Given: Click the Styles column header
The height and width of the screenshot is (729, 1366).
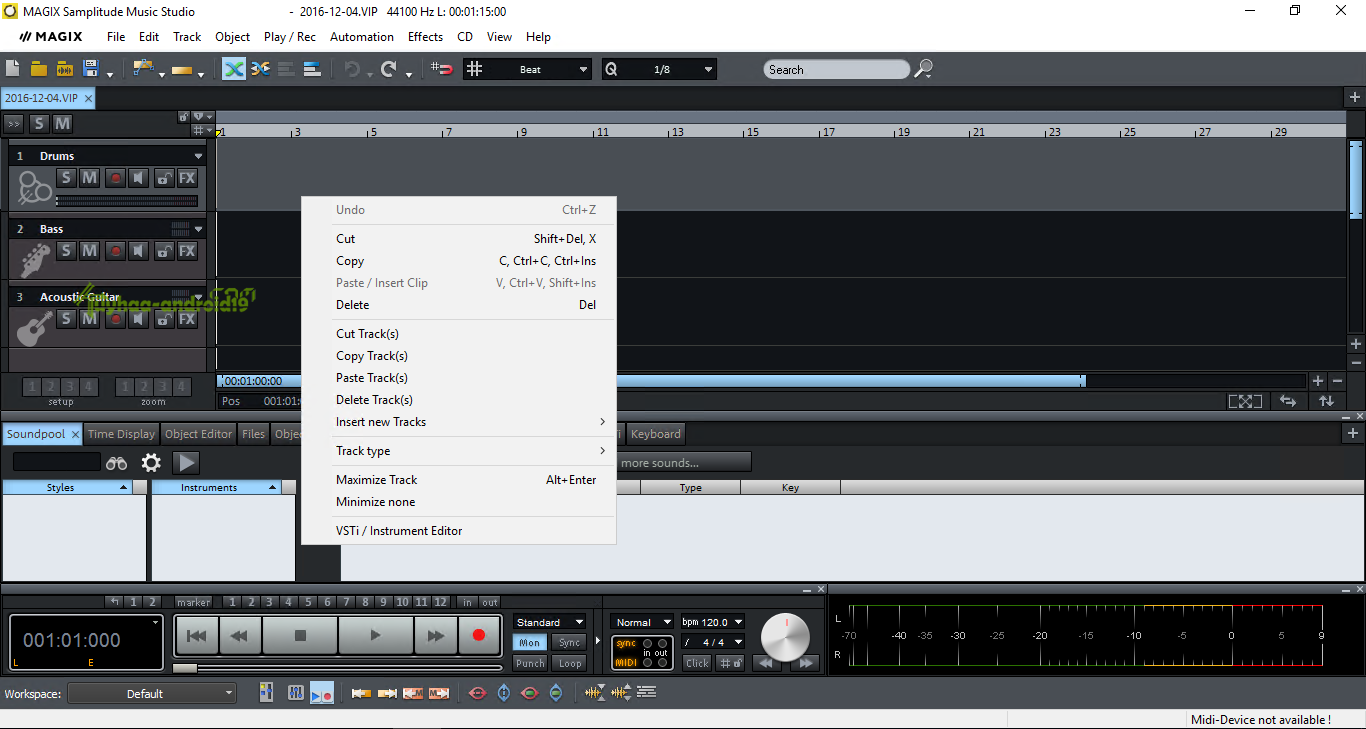Looking at the screenshot, I should tap(67, 487).
